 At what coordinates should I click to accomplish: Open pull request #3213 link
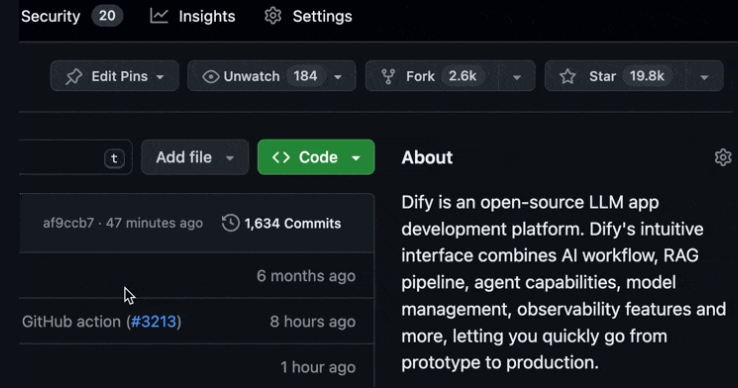point(153,322)
